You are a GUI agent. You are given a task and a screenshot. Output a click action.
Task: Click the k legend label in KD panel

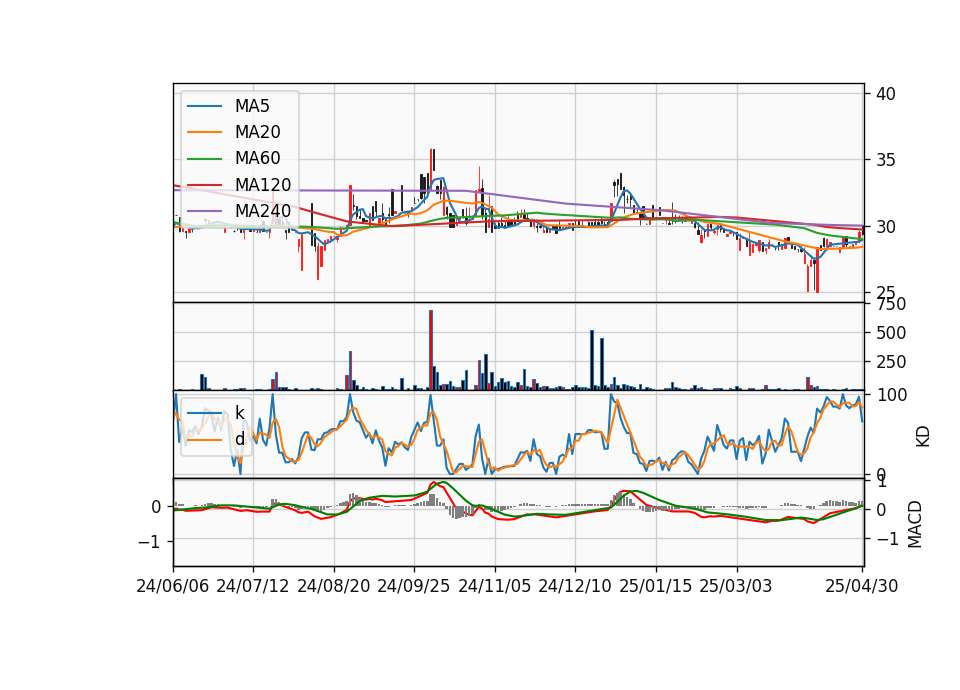[239, 413]
